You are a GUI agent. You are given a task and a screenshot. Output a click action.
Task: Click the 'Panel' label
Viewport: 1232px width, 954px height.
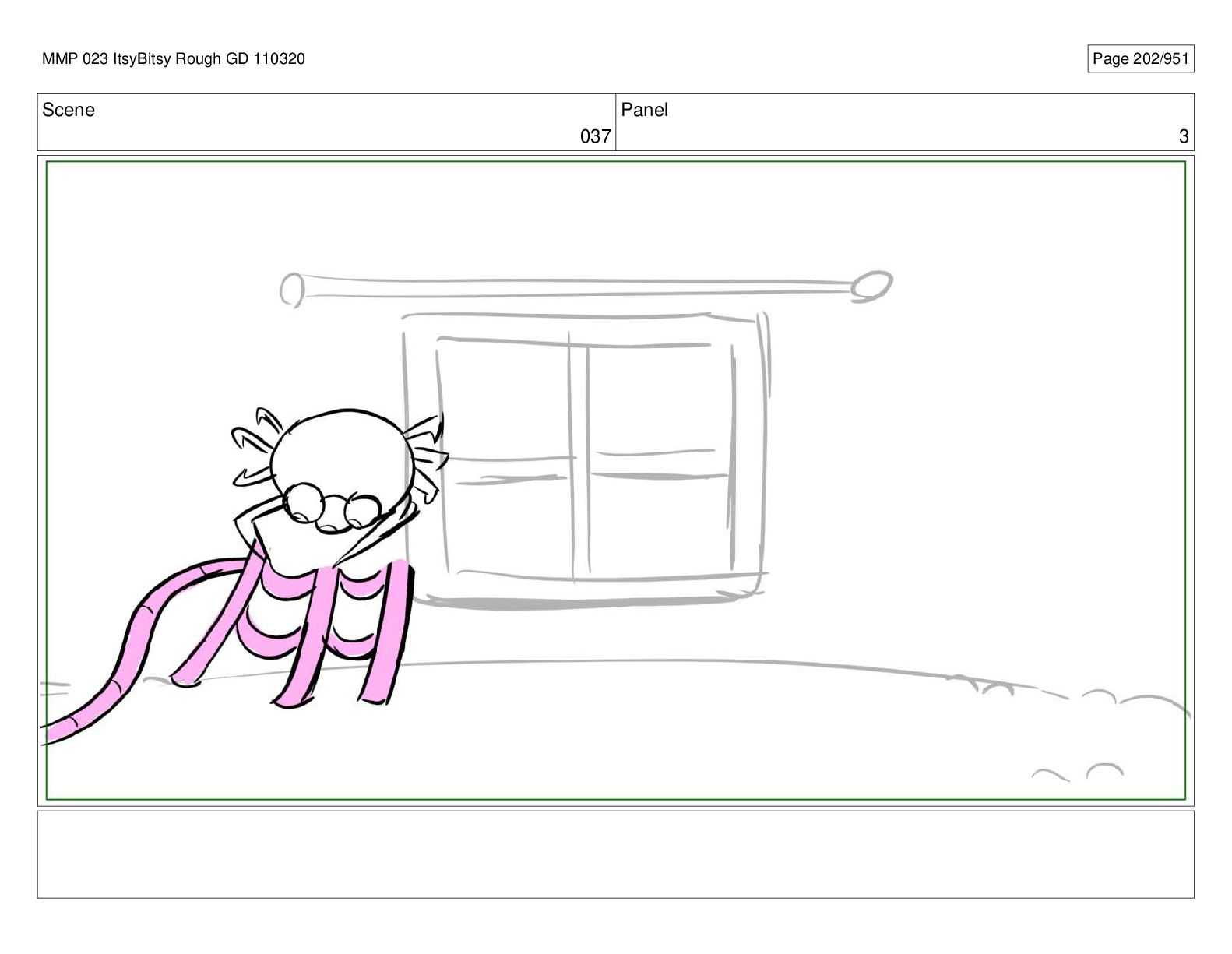(645, 110)
